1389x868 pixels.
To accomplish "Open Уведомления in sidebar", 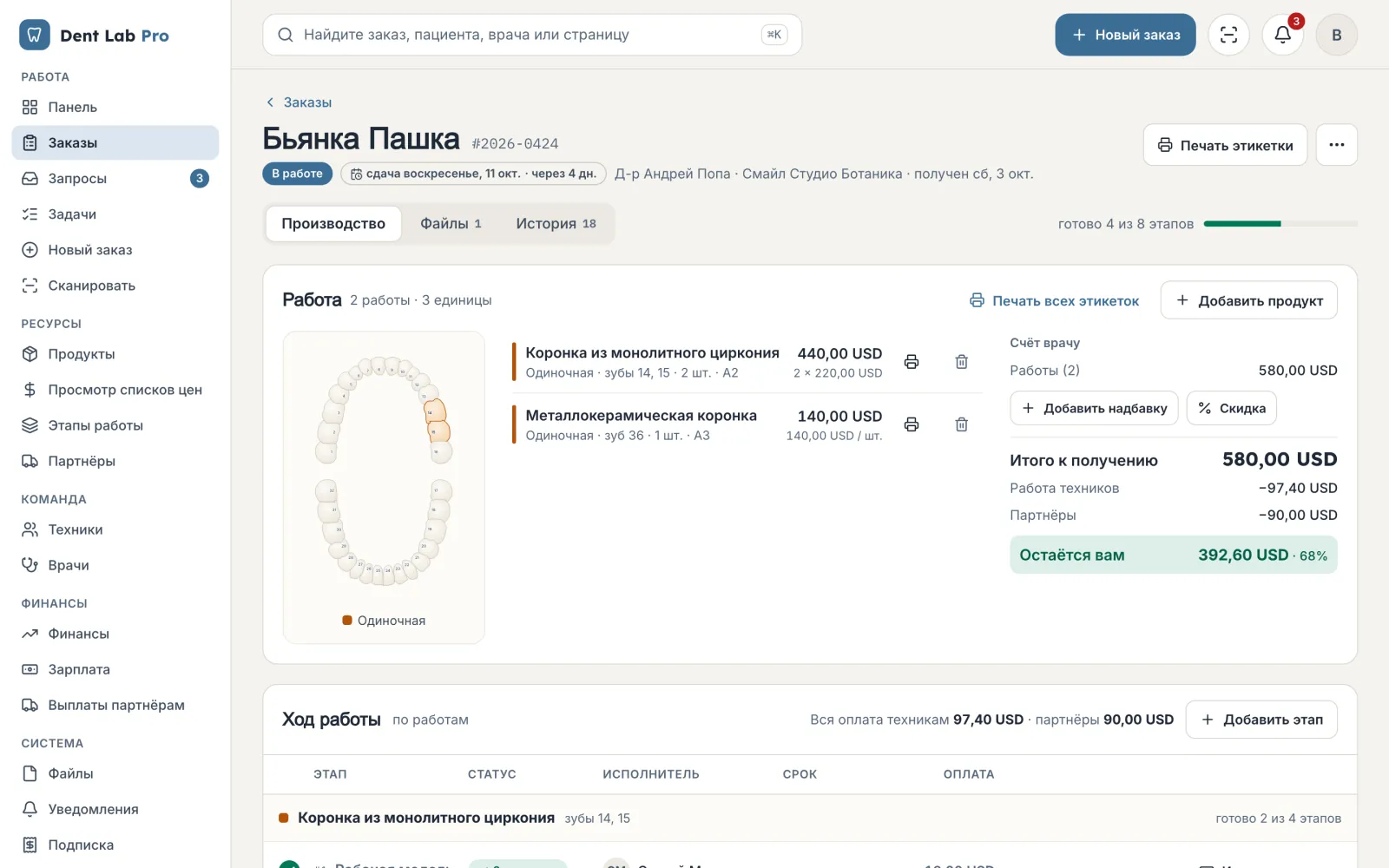I will coord(115,809).
